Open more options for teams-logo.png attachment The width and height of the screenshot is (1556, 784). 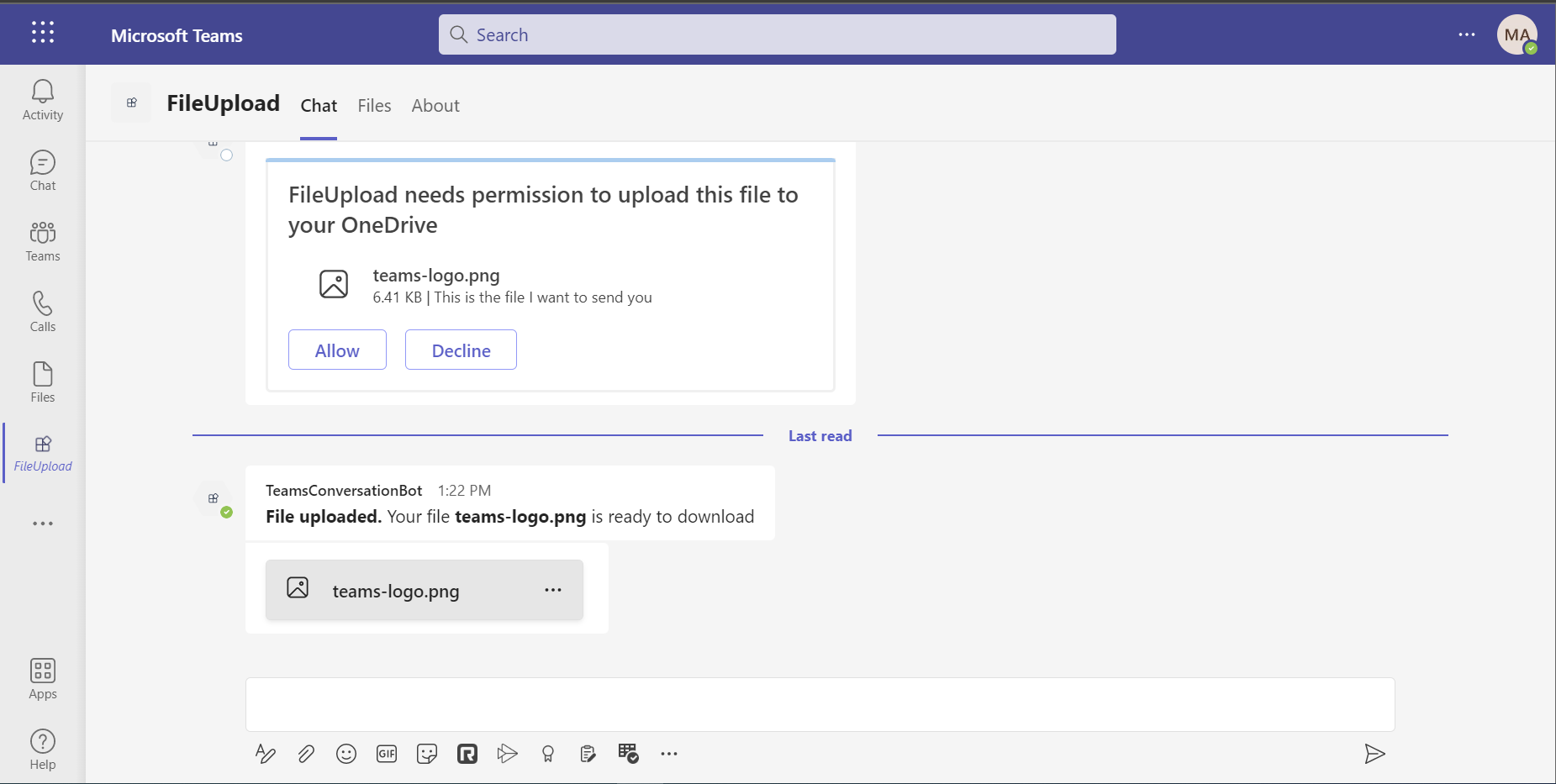tap(553, 590)
